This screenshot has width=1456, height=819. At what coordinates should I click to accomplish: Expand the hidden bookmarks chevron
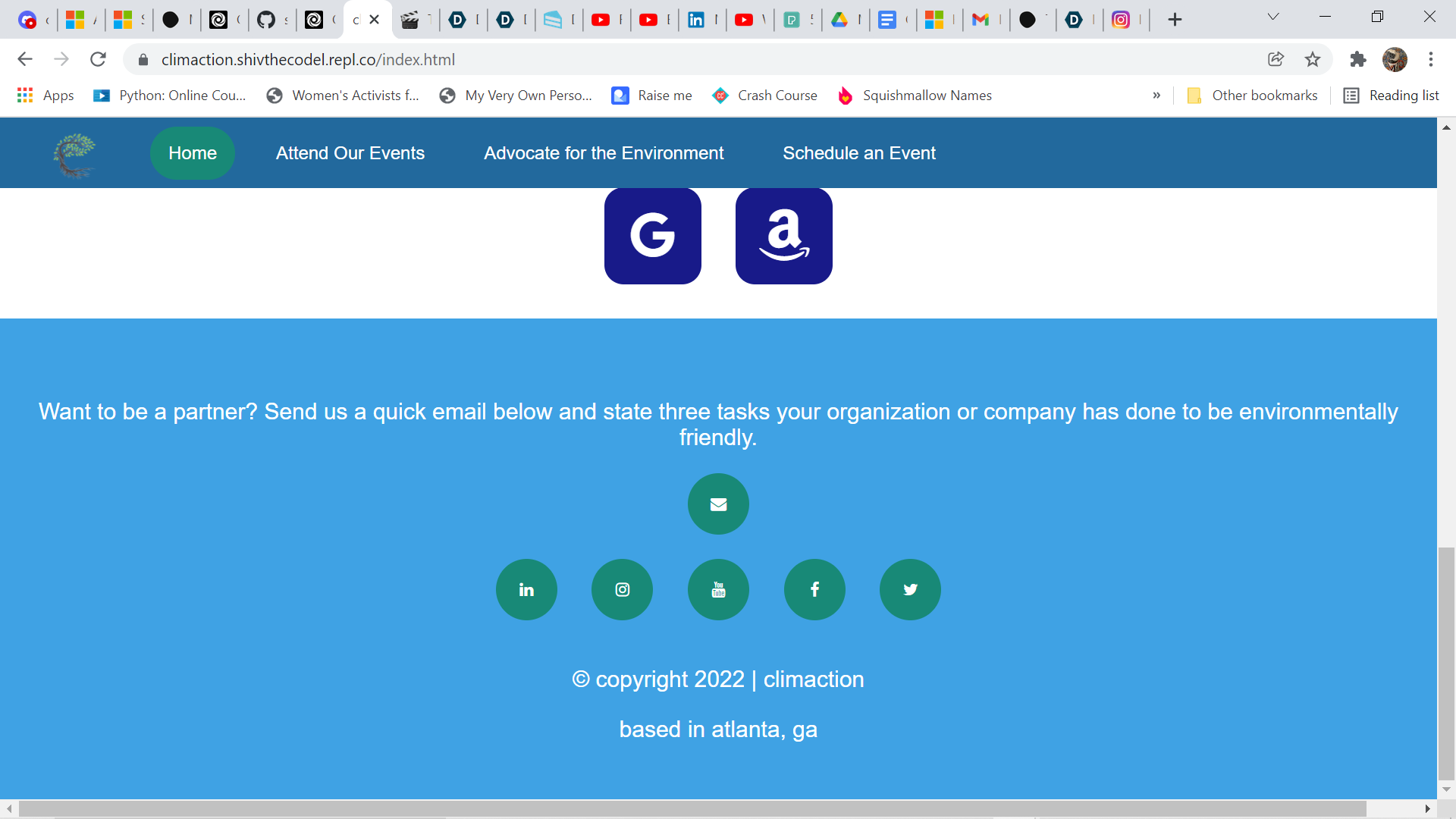tap(1156, 96)
